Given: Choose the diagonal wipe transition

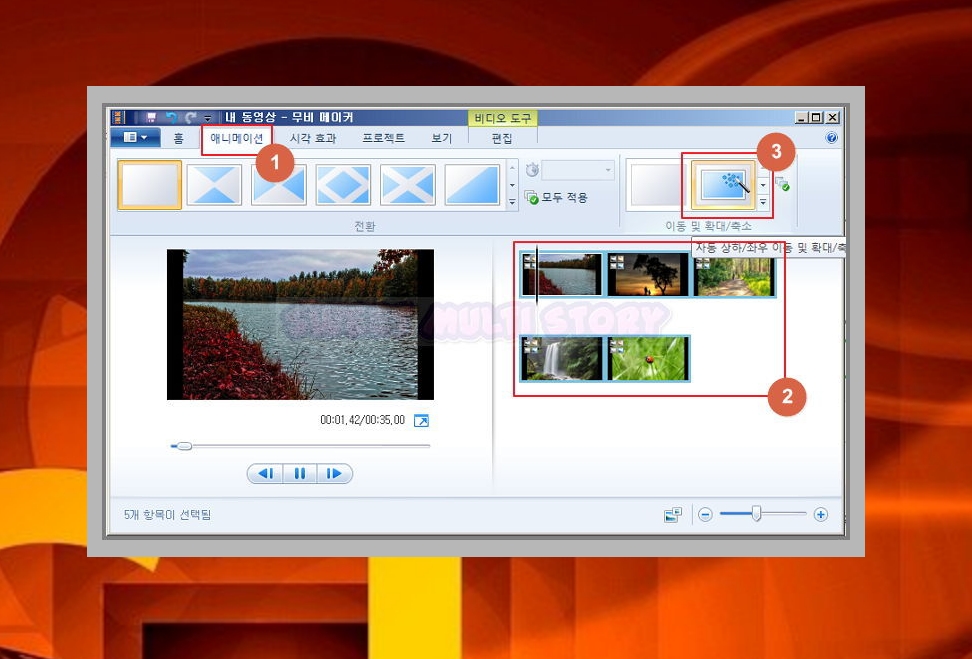Looking at the screenshot, I should click(x=472, y=185).
